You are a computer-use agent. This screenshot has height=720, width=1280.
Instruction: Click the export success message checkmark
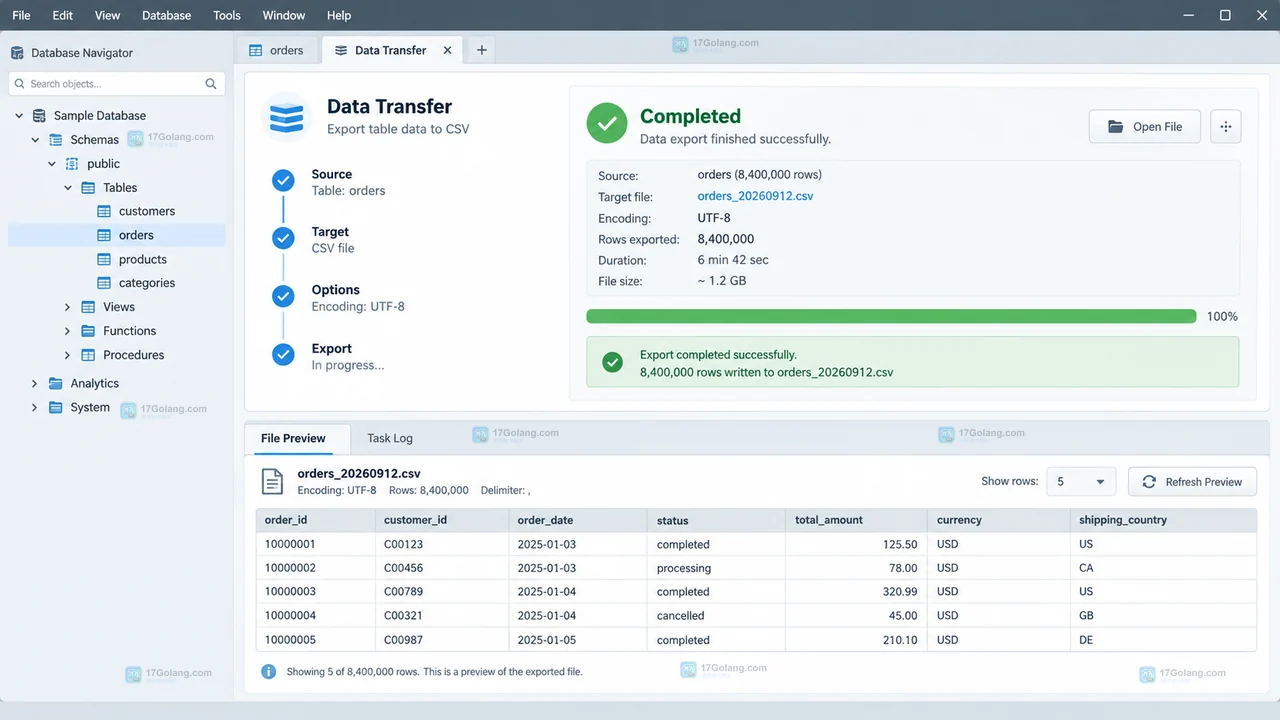(612, 362)
